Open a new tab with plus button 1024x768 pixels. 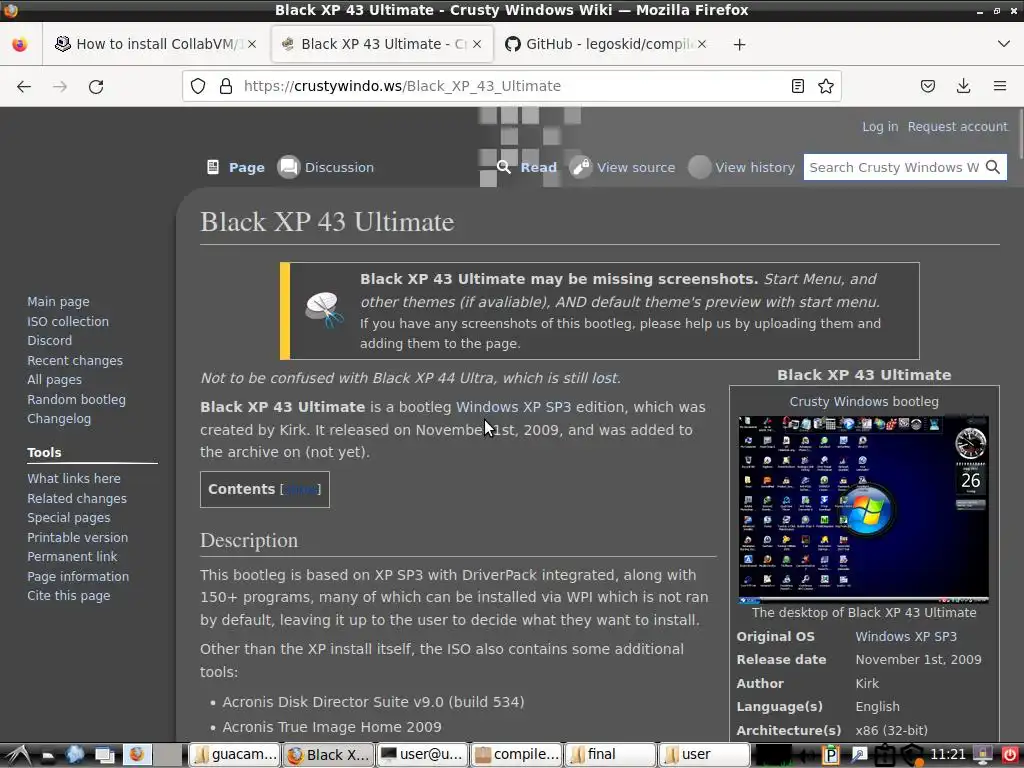[x=739, y=44]
